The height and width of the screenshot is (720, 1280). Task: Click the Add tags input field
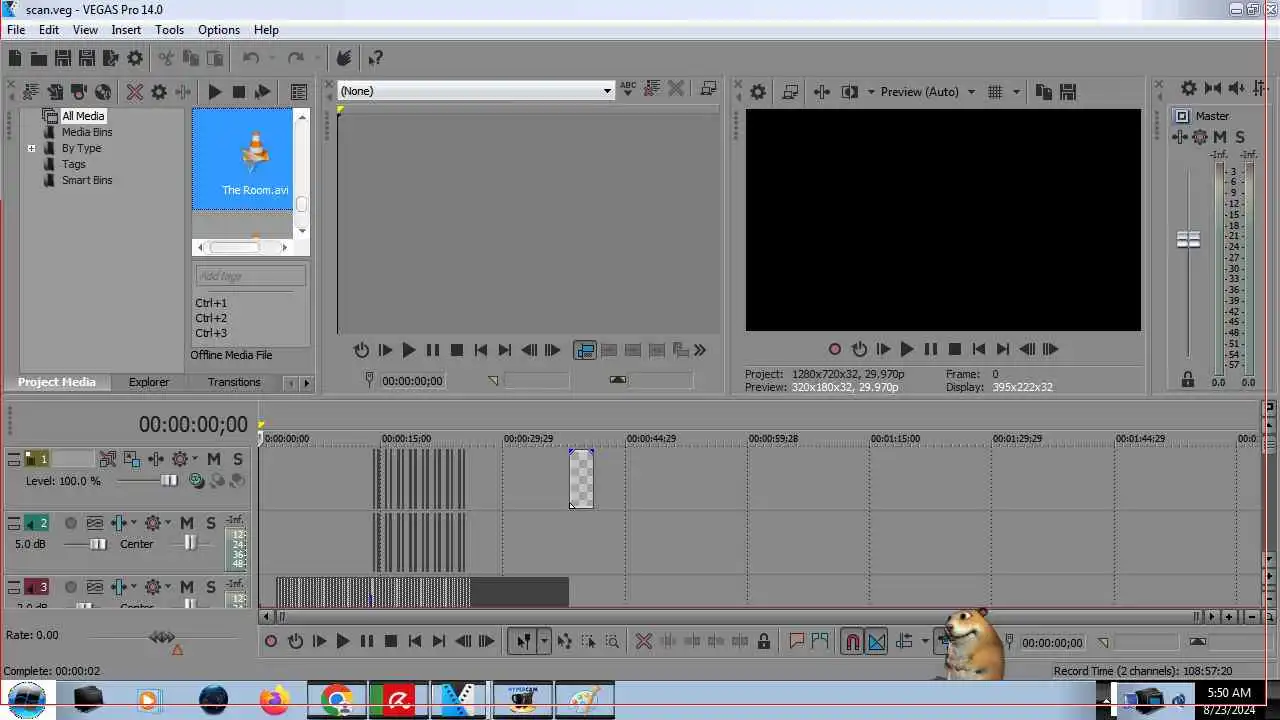(250, 276)
